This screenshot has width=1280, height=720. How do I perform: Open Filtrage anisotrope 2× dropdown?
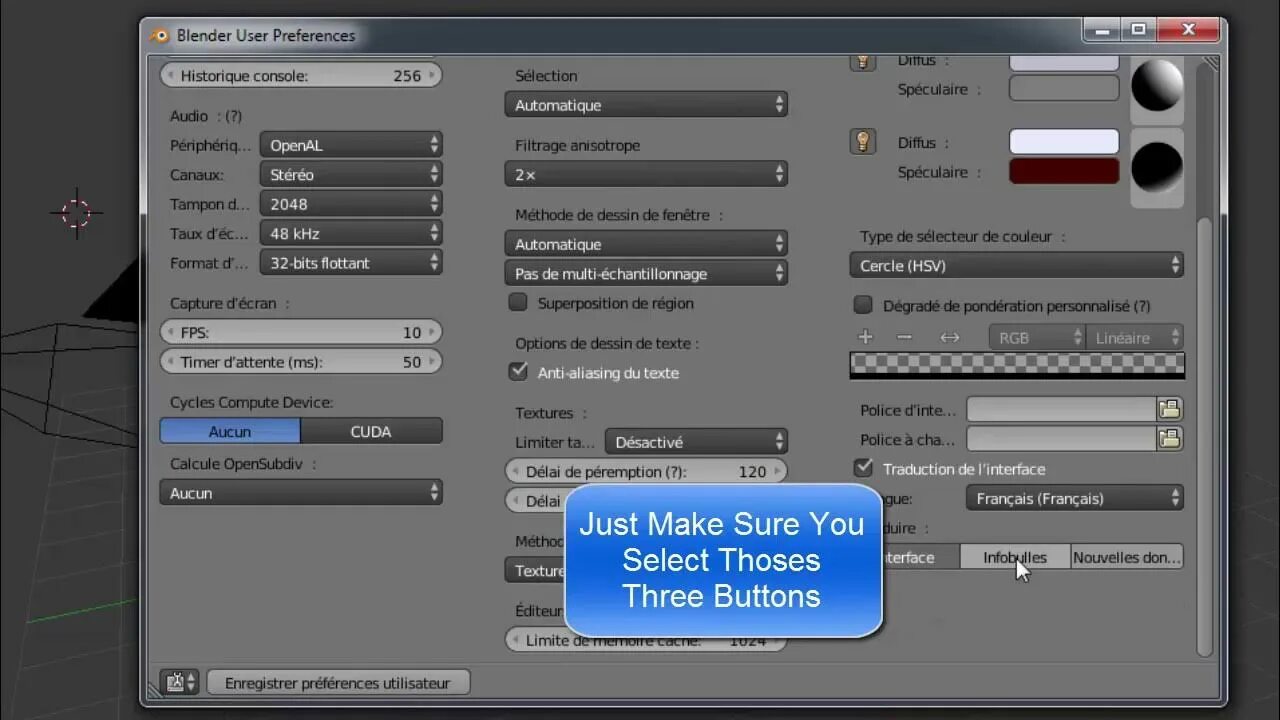(x=646, y=174)
